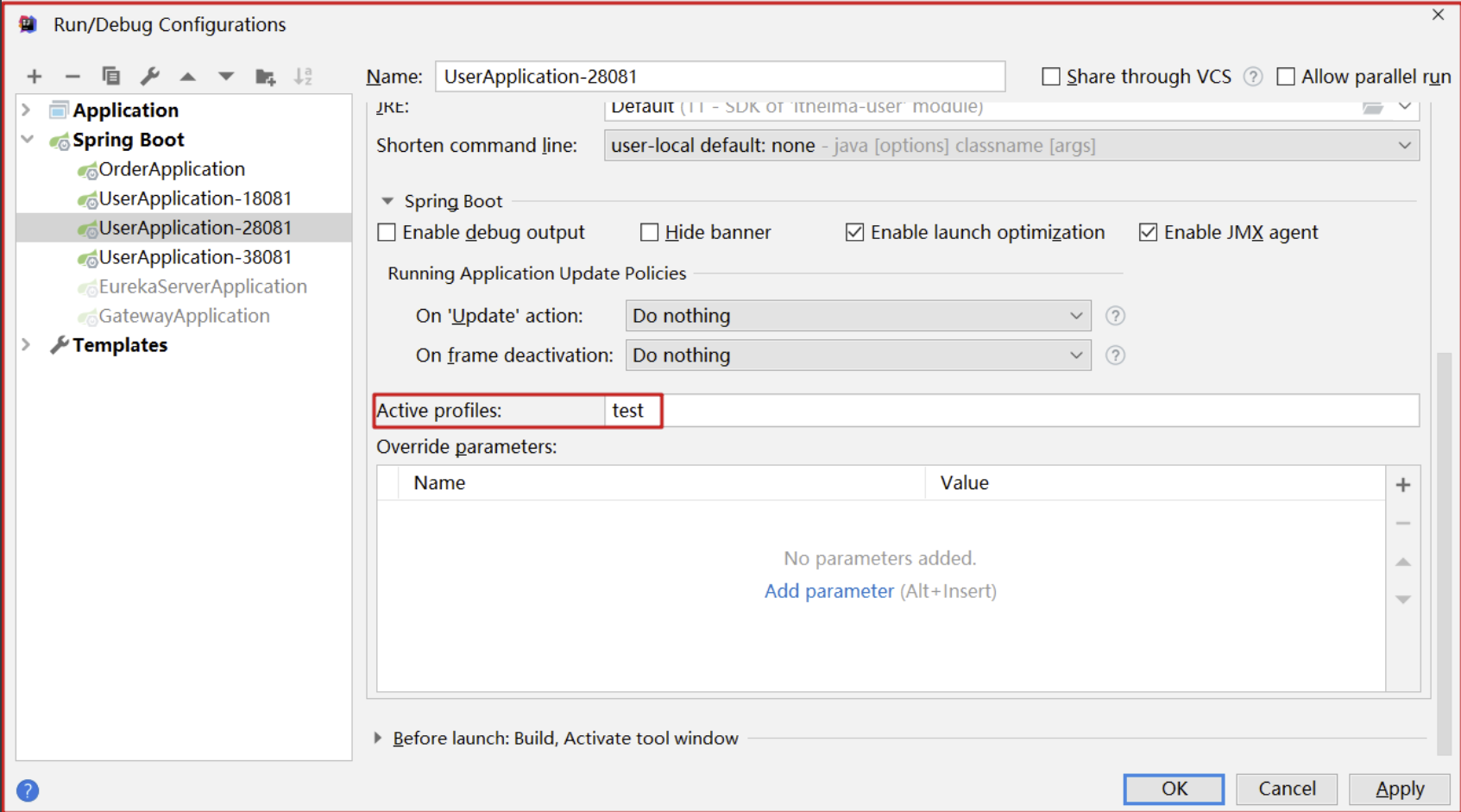Move configuration up in toolbar

(x=188, y=77)
